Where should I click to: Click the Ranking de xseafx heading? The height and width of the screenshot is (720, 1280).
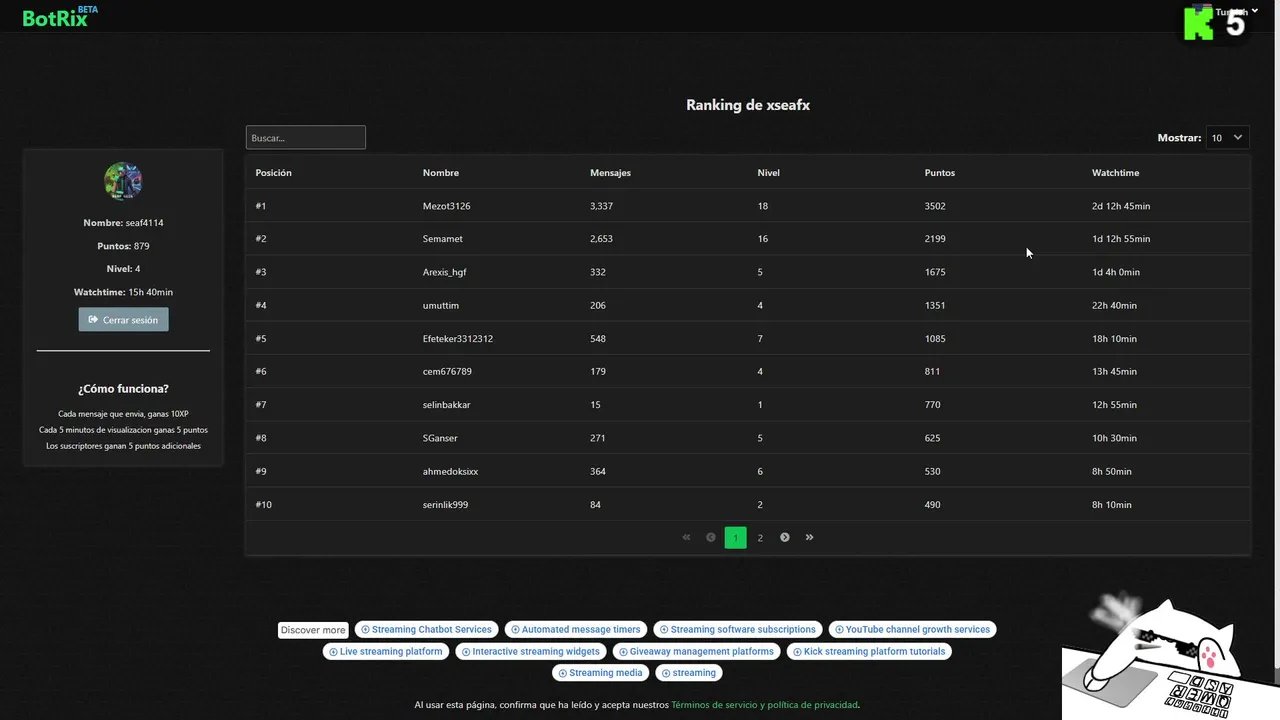[x=748, y=105]
